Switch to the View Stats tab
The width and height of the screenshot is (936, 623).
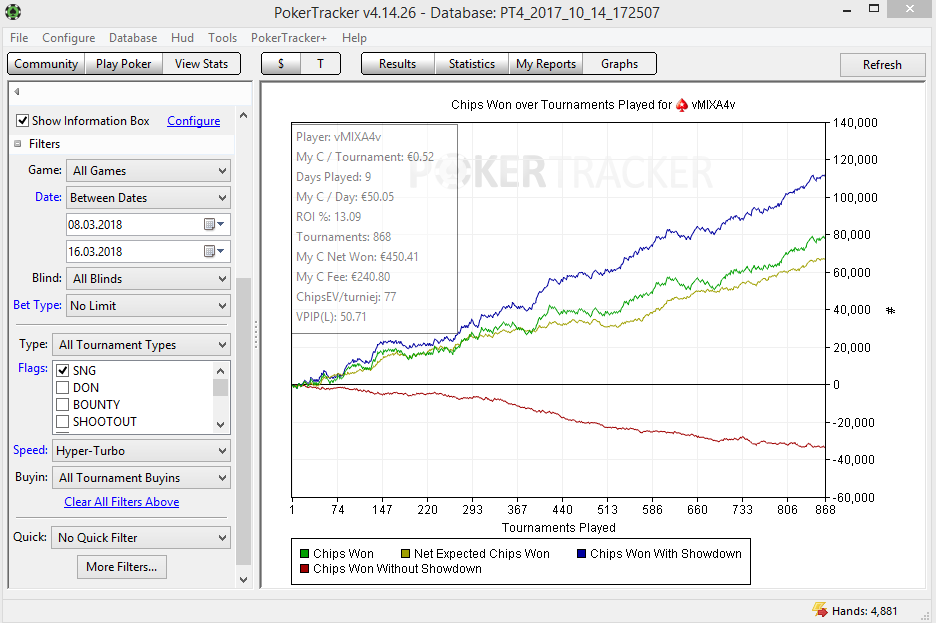pos(201,64)
